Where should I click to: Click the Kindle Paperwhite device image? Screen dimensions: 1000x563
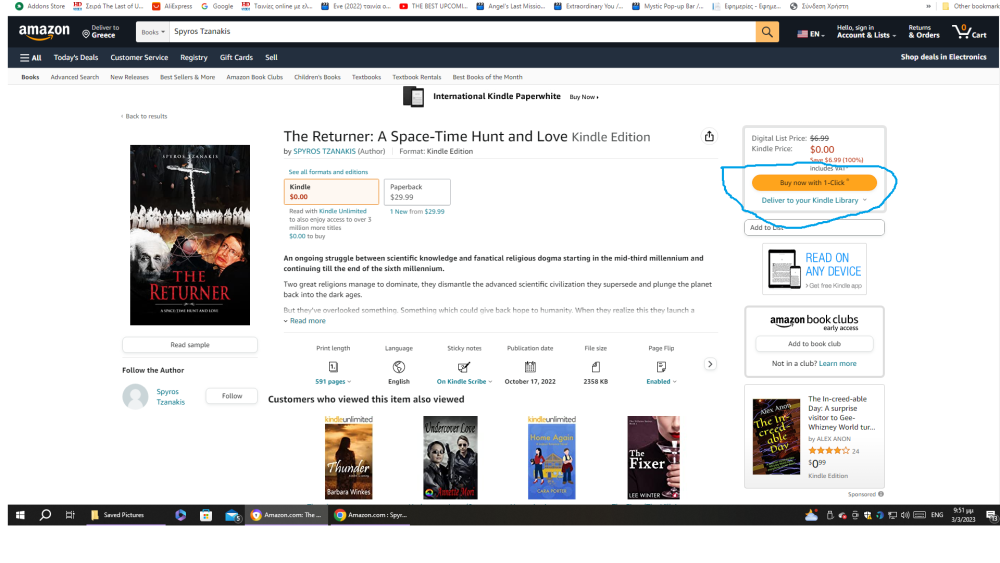413,97
